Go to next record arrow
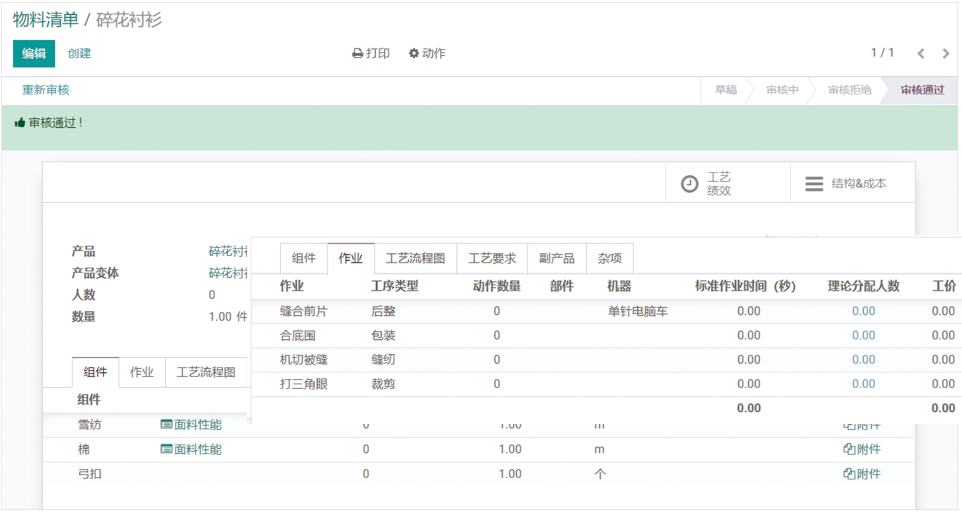962x513 pixels. 946,53
